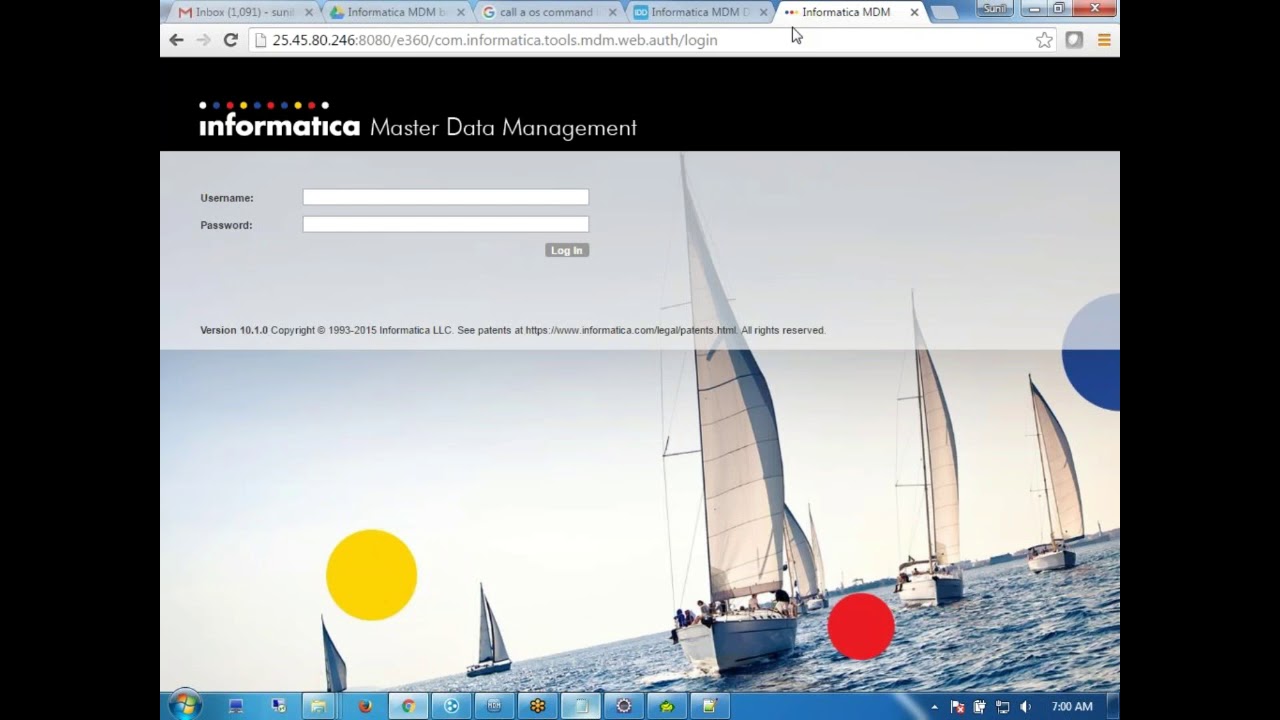
Task: Open a new browser tab
Action: pyautogui.click(x=944, y=12)
